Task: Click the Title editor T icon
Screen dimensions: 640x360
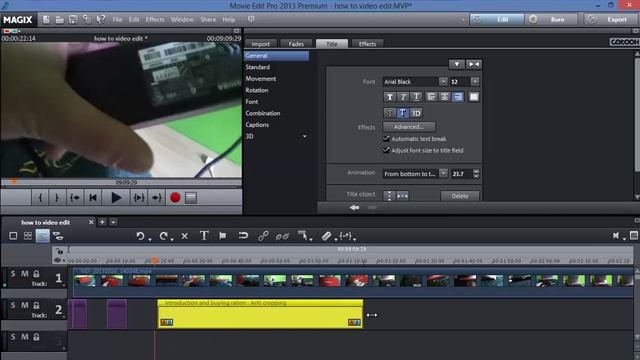Action: [204, 236]
